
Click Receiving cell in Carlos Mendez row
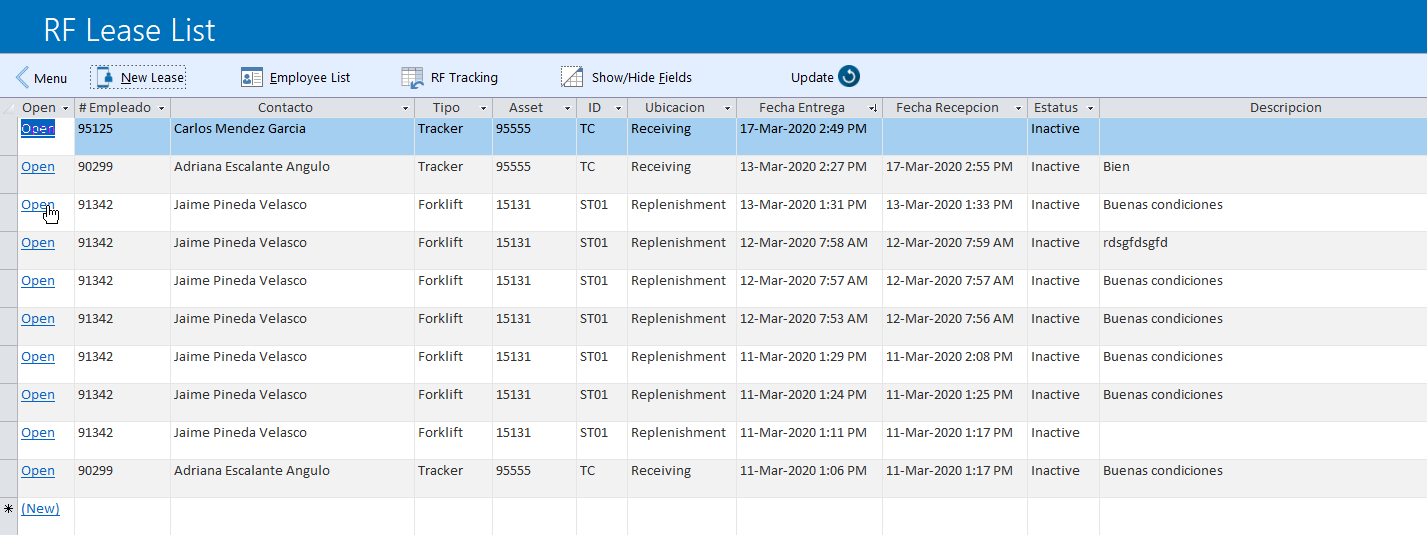point(681,136)
